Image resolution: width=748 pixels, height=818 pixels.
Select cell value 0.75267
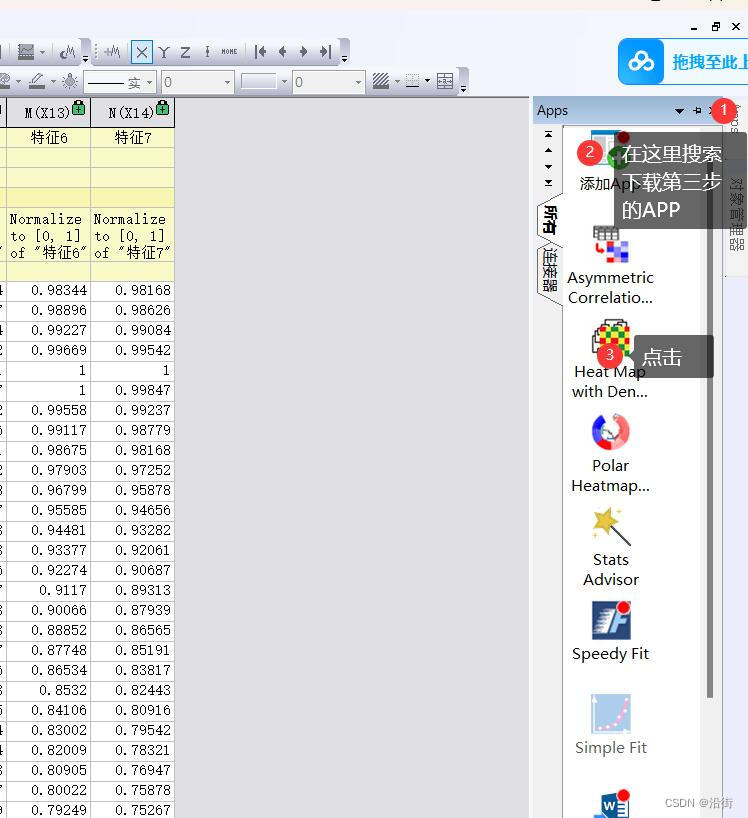point(132,810)
